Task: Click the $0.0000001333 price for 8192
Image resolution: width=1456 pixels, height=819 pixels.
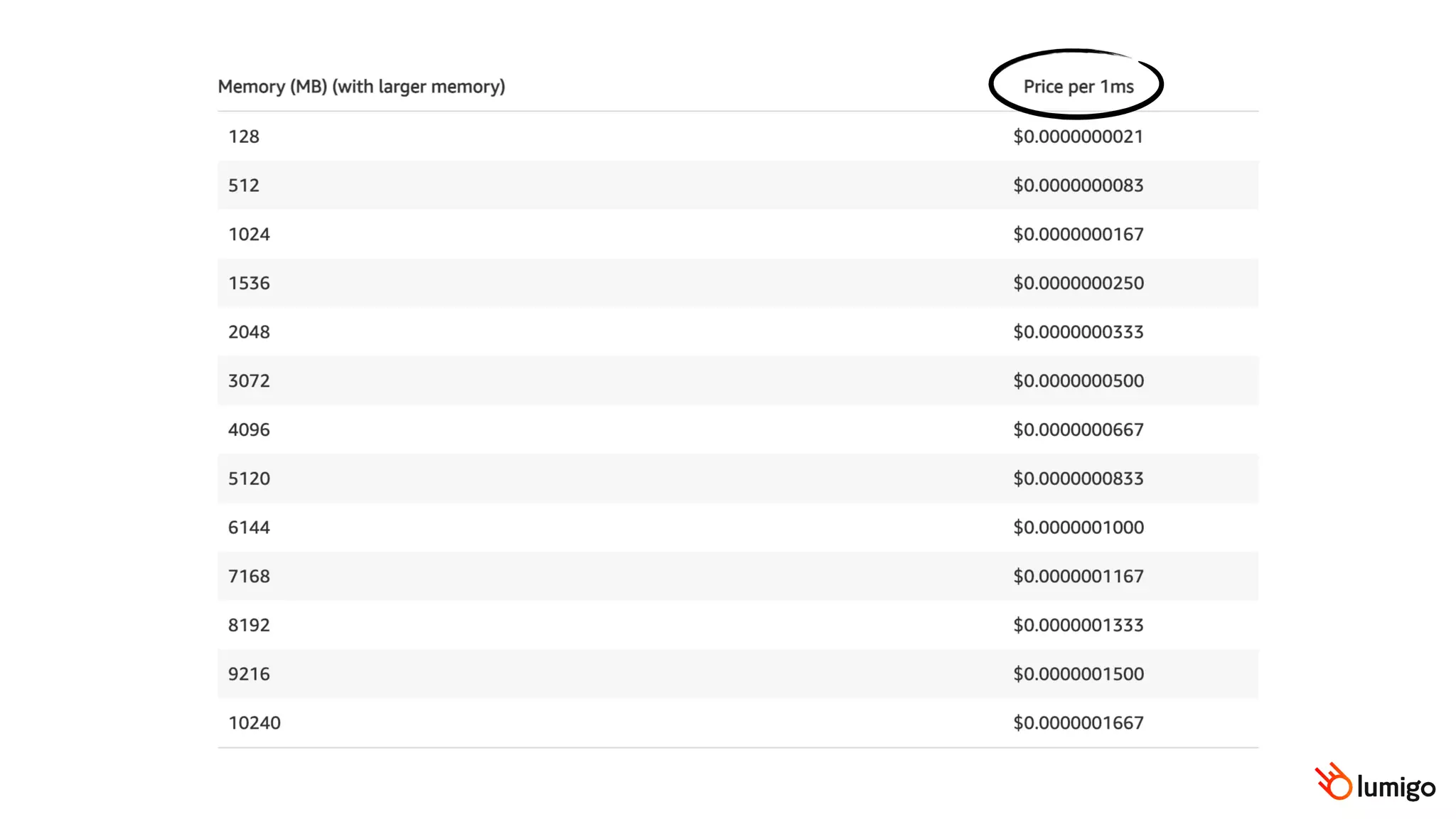Action: [x=1078, y=626]
